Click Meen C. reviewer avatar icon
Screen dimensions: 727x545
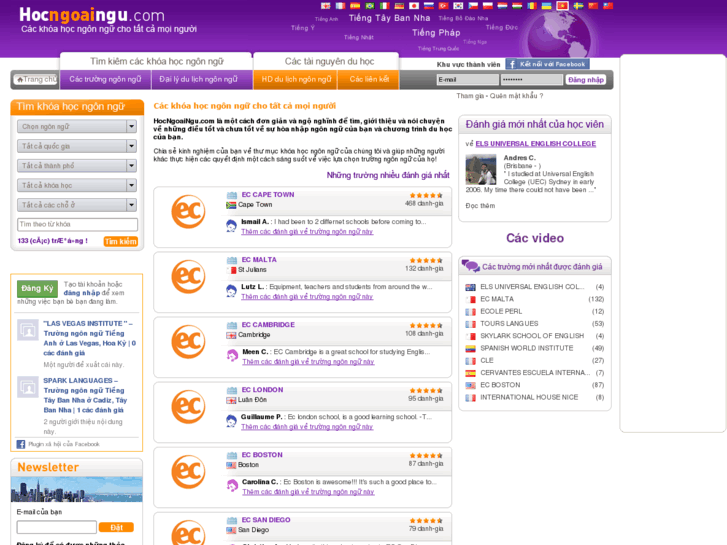pyautogui.click(x=232, y=356)
